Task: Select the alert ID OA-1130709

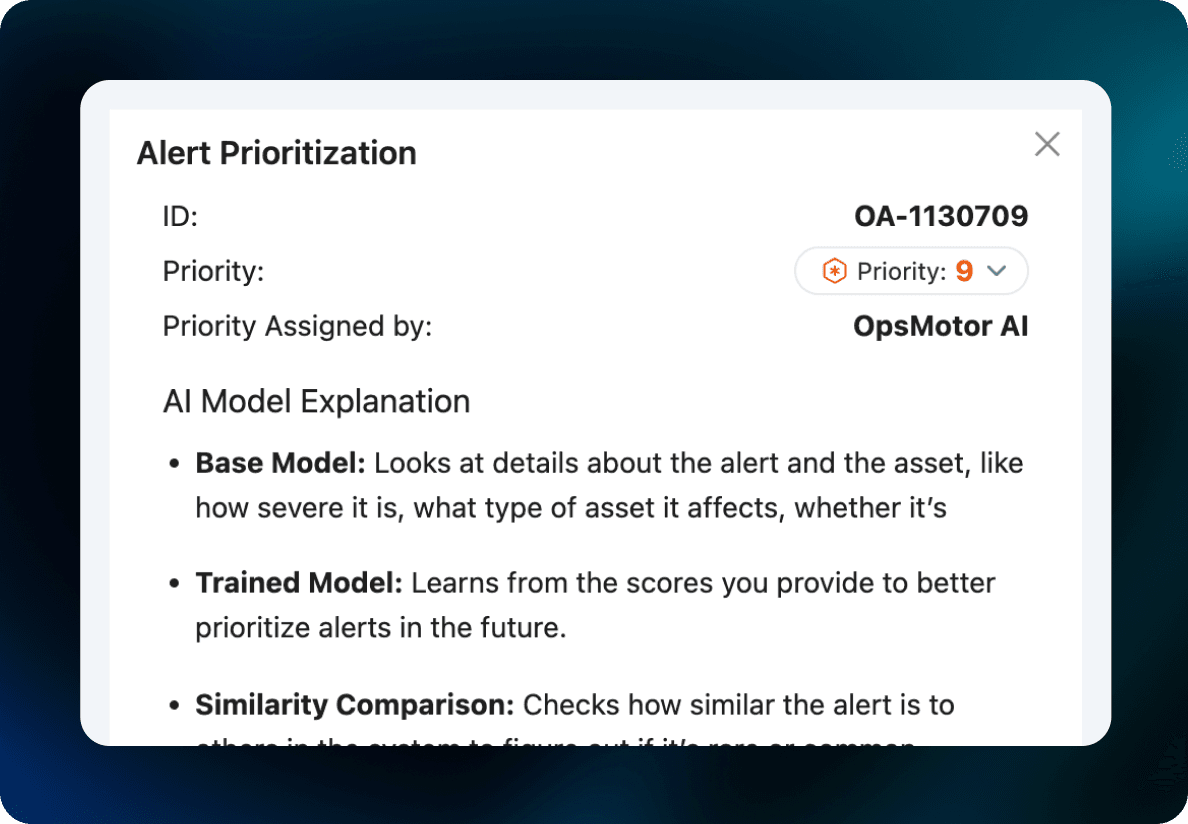Action: click(x=941, y=217)
